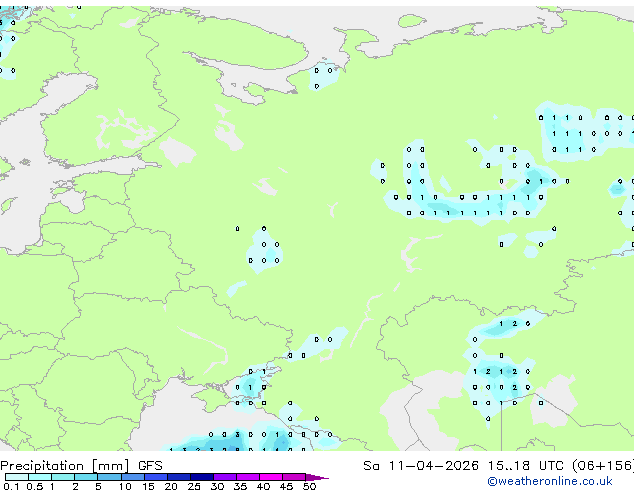Select the violet 30–35 mm legend swatch
The image size is (634, 490).
point(225,477)
